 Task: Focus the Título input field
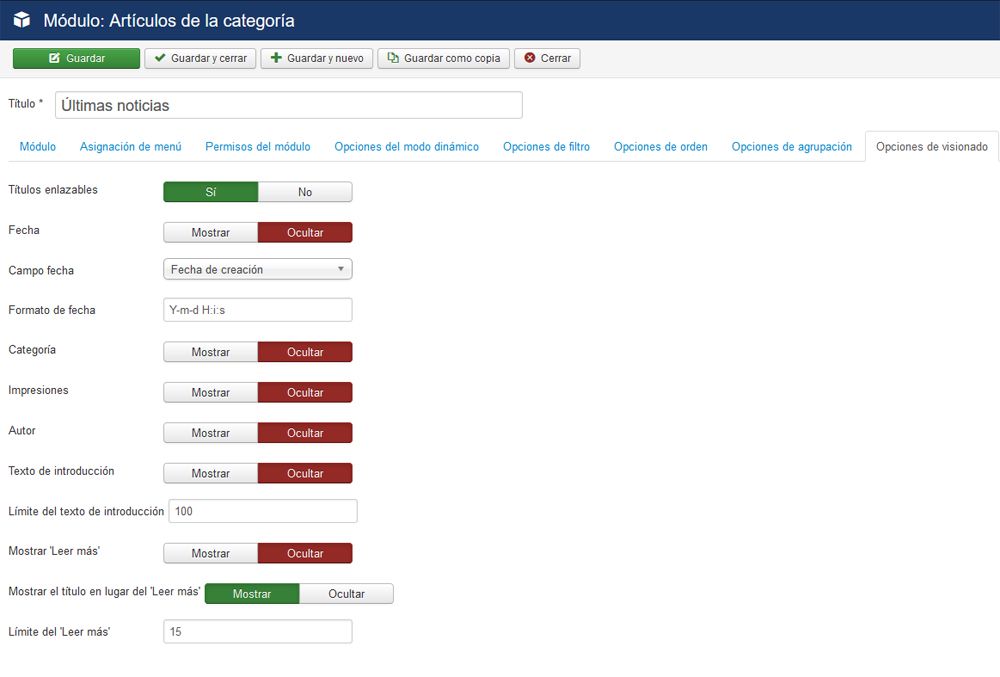tap(289, 105)
